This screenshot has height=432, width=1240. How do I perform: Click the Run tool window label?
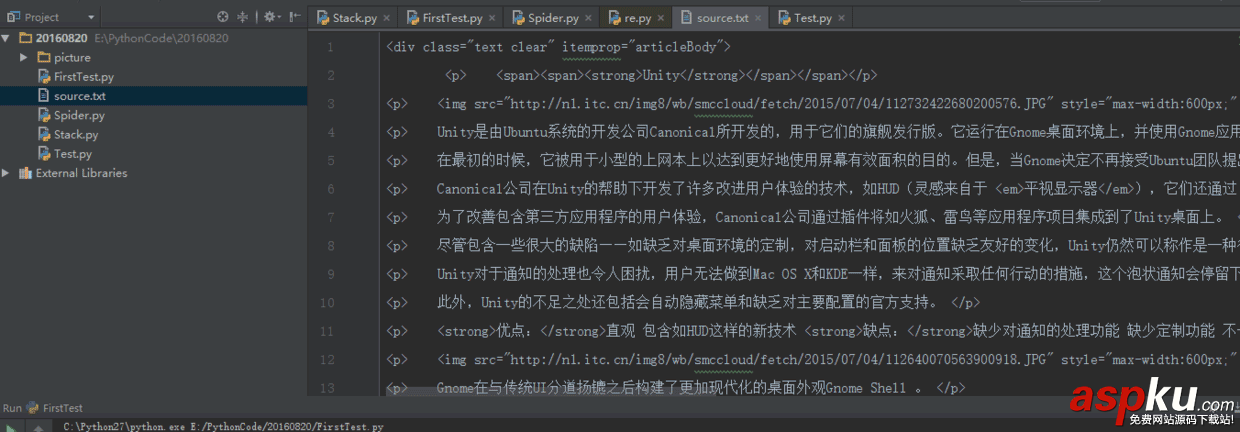coord(12,408)
